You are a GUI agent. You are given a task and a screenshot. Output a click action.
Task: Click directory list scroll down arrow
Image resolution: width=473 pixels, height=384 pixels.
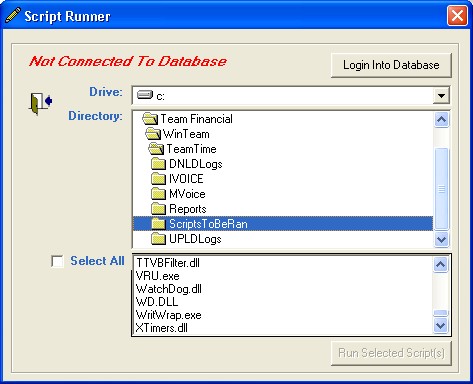coord(441,239)
